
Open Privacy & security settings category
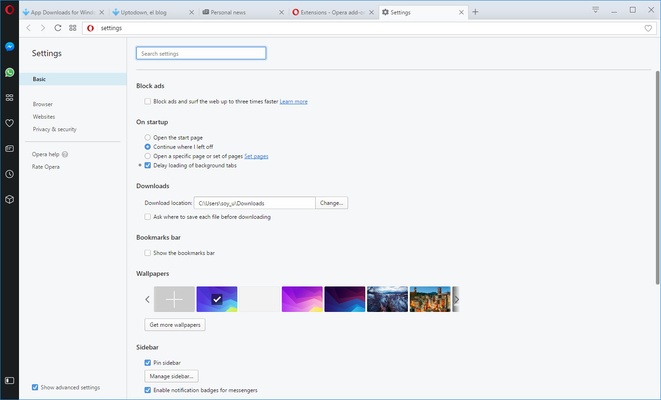pos(54,129)
